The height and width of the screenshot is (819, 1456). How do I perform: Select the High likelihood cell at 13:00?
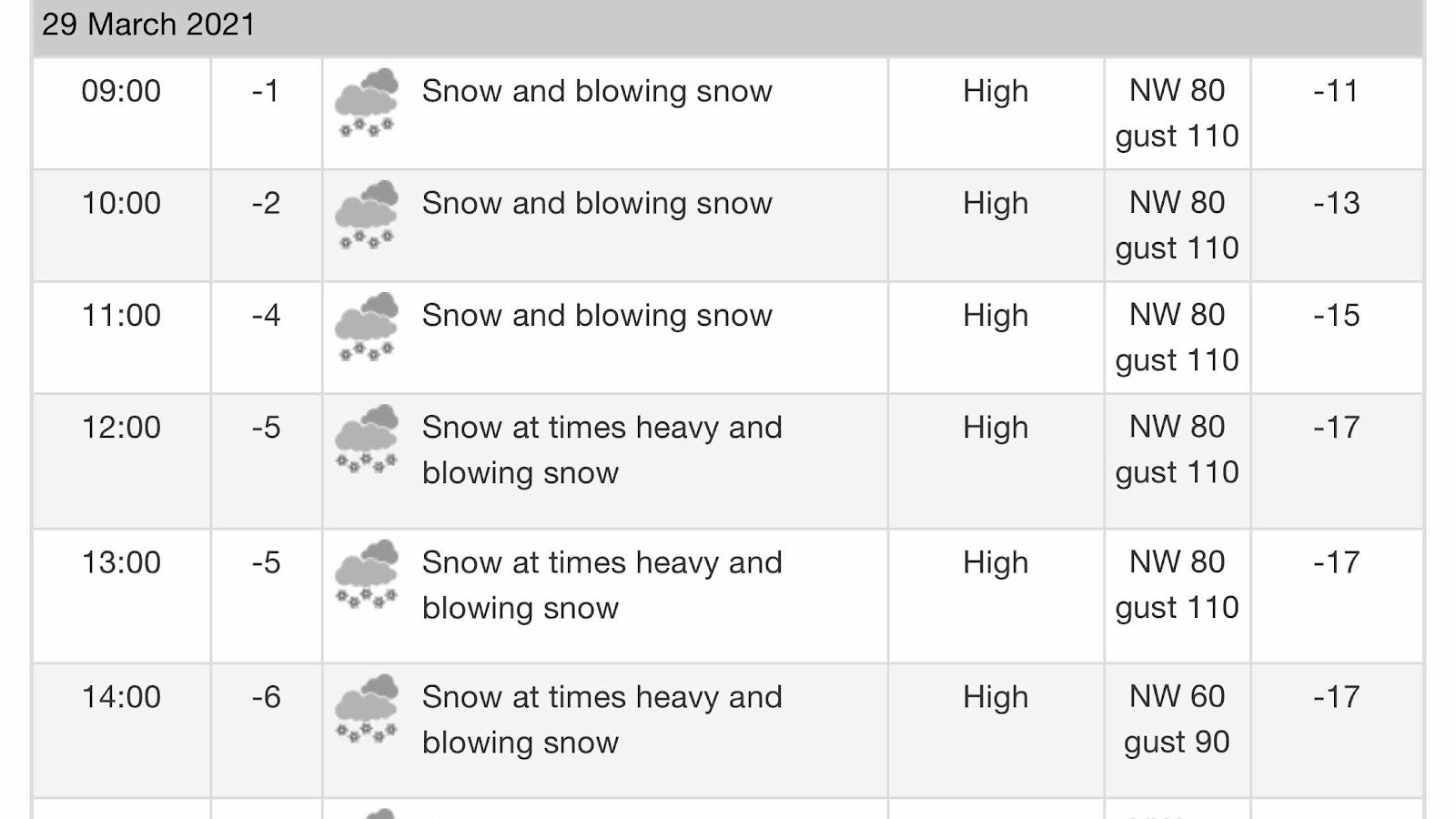(x=996, y=596)
